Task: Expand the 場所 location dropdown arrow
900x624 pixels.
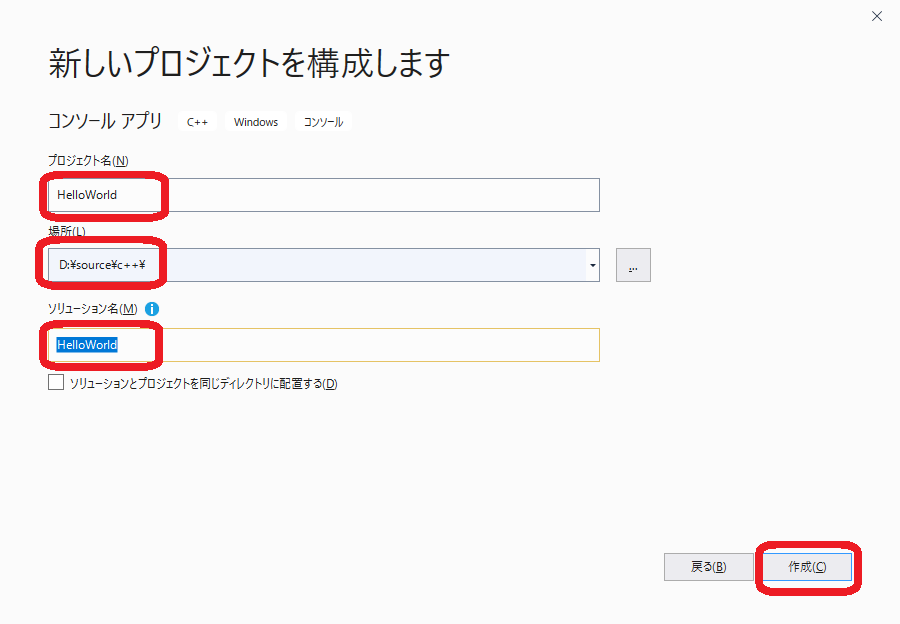Action: tap(592, 265)
